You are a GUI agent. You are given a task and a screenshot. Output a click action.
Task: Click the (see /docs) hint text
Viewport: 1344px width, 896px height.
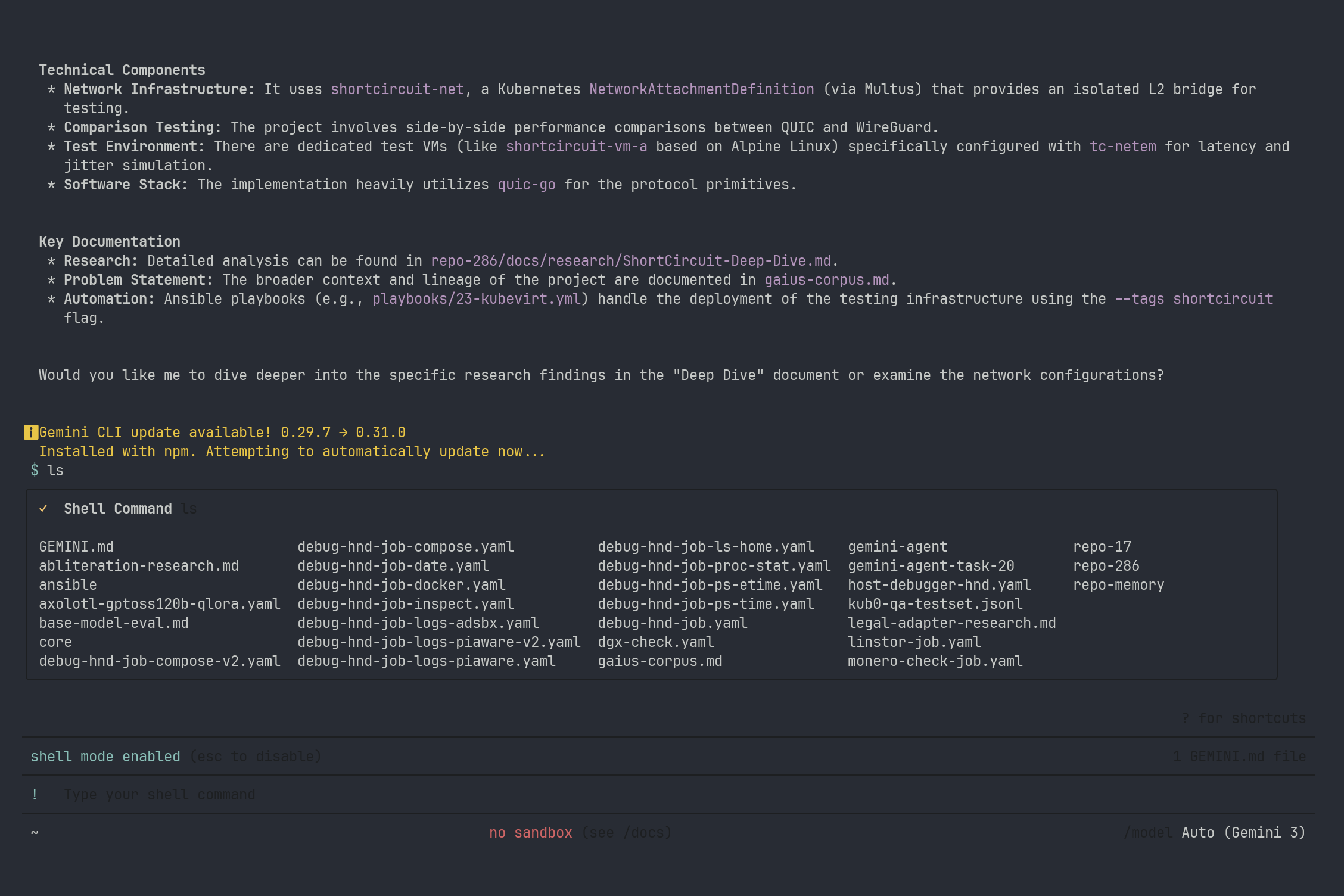pyautogui.click(x=626, y=833)
